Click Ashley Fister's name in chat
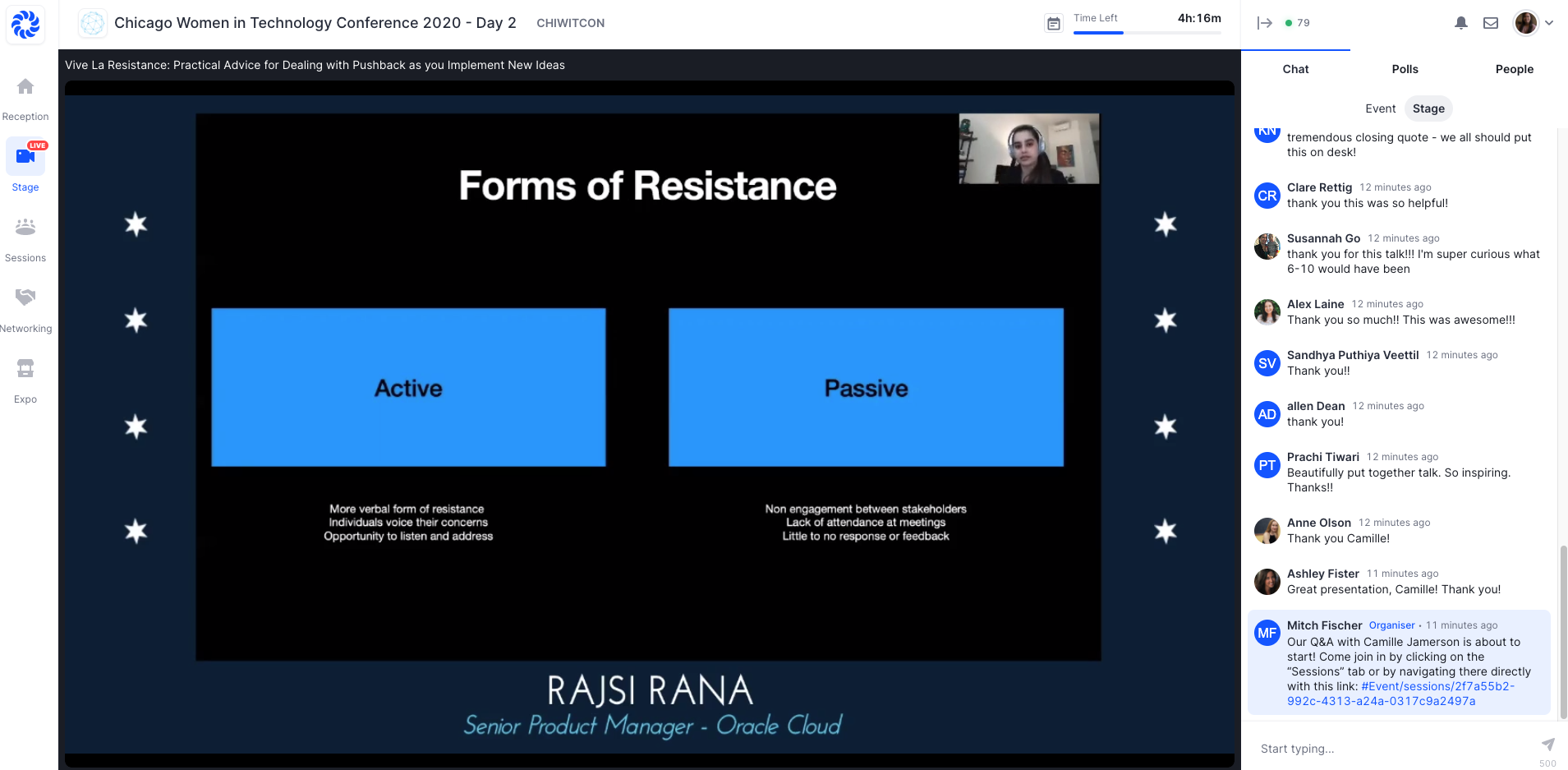 [x=1322, y=574]
